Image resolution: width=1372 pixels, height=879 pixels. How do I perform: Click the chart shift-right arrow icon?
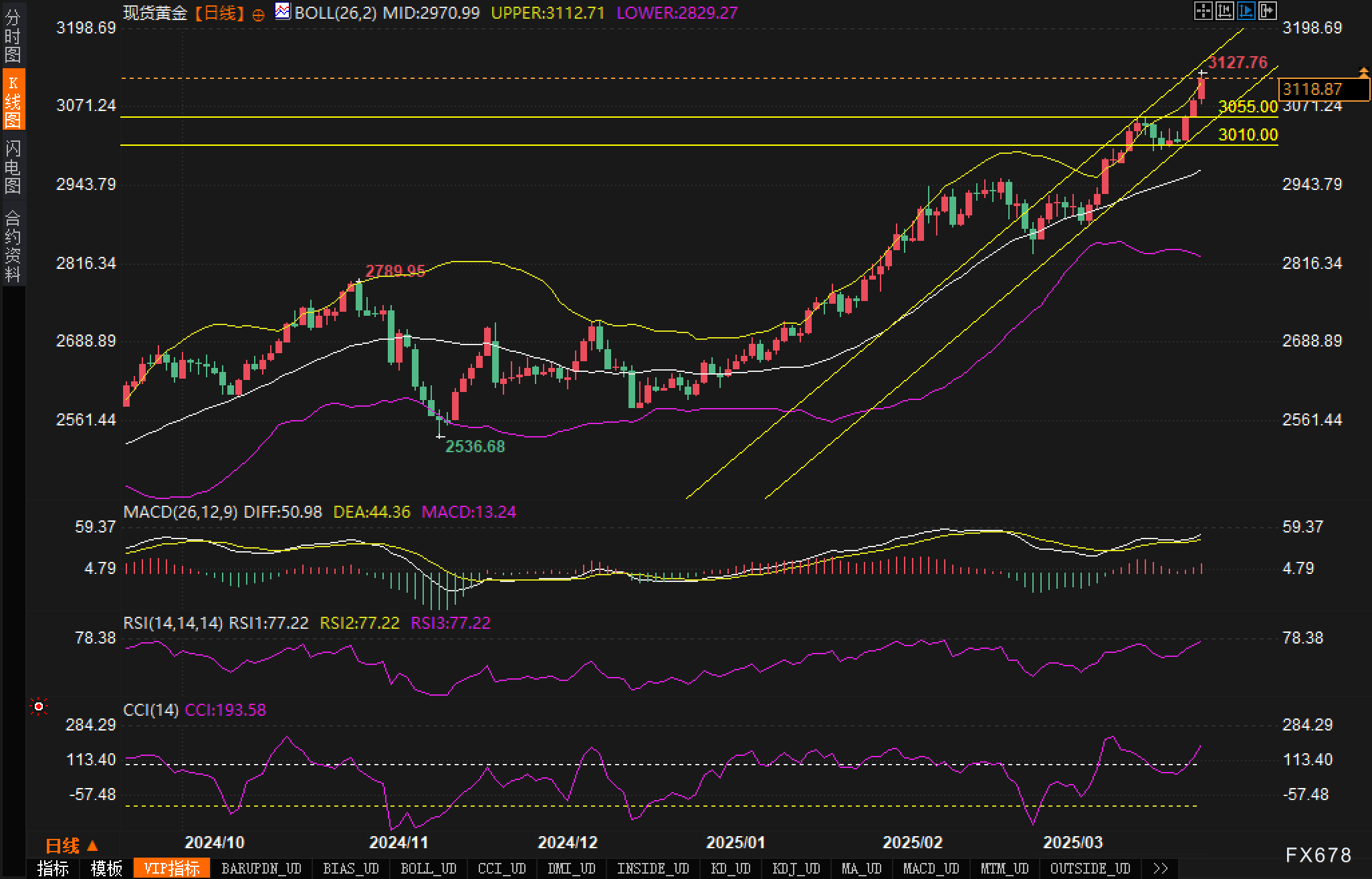(1267, 11)
